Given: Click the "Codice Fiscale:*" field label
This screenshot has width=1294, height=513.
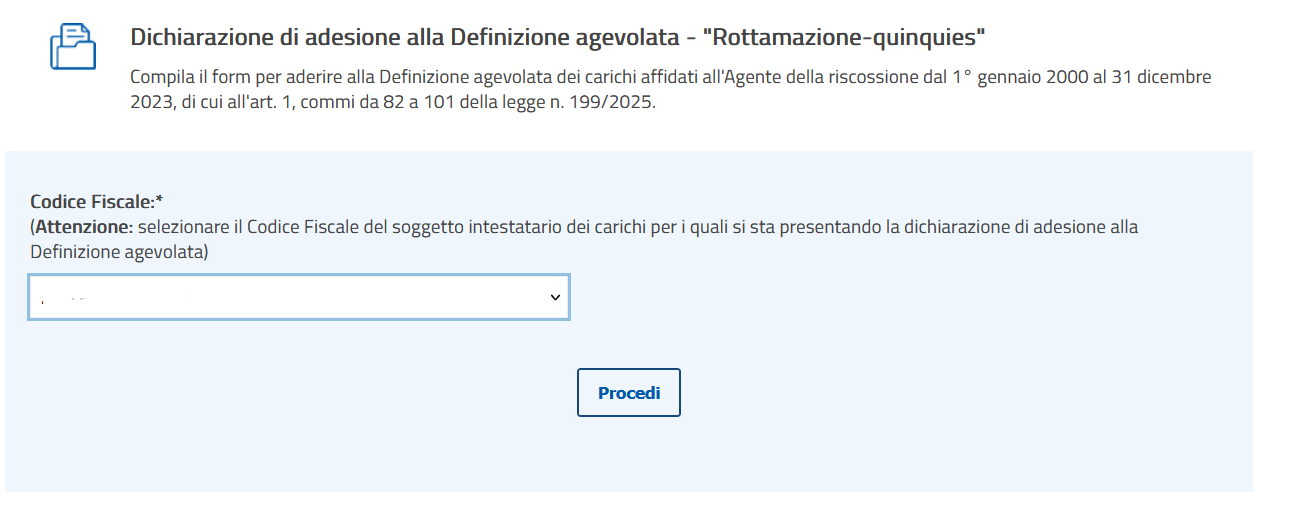Looking at the screenshot, I should pos(94,201).
